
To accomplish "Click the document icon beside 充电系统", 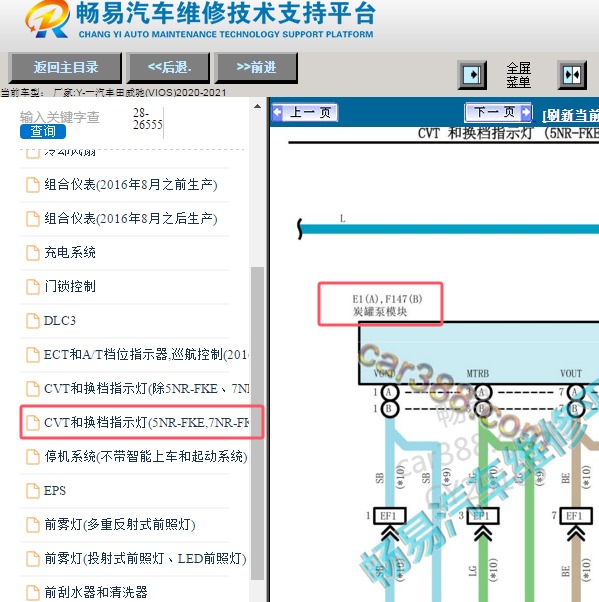I will 33,253.
